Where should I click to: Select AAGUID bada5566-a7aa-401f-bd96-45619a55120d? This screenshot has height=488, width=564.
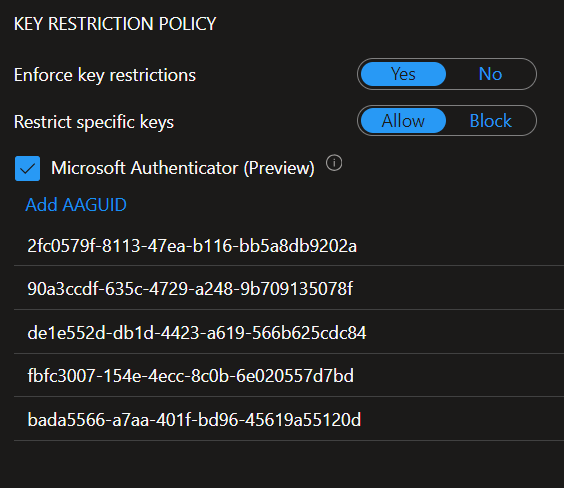click(289, 419)
